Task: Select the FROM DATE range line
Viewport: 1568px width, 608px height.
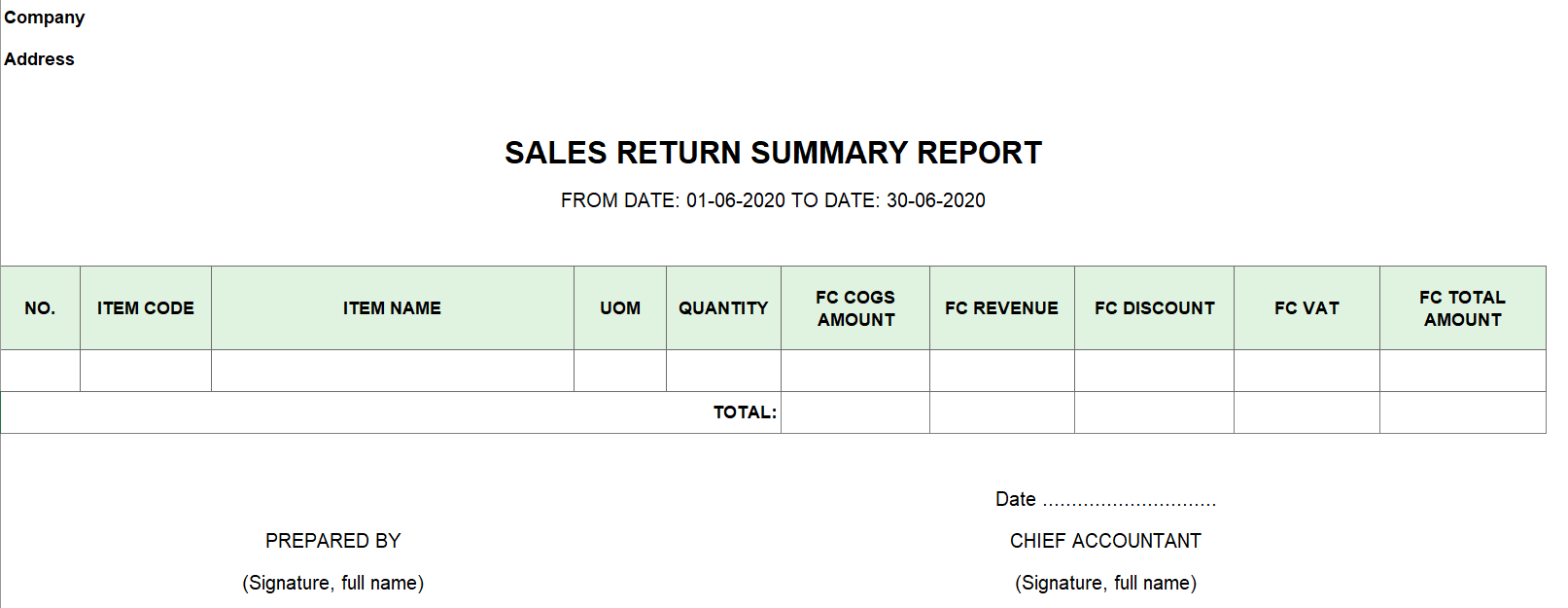Action: tap(773, 200)
